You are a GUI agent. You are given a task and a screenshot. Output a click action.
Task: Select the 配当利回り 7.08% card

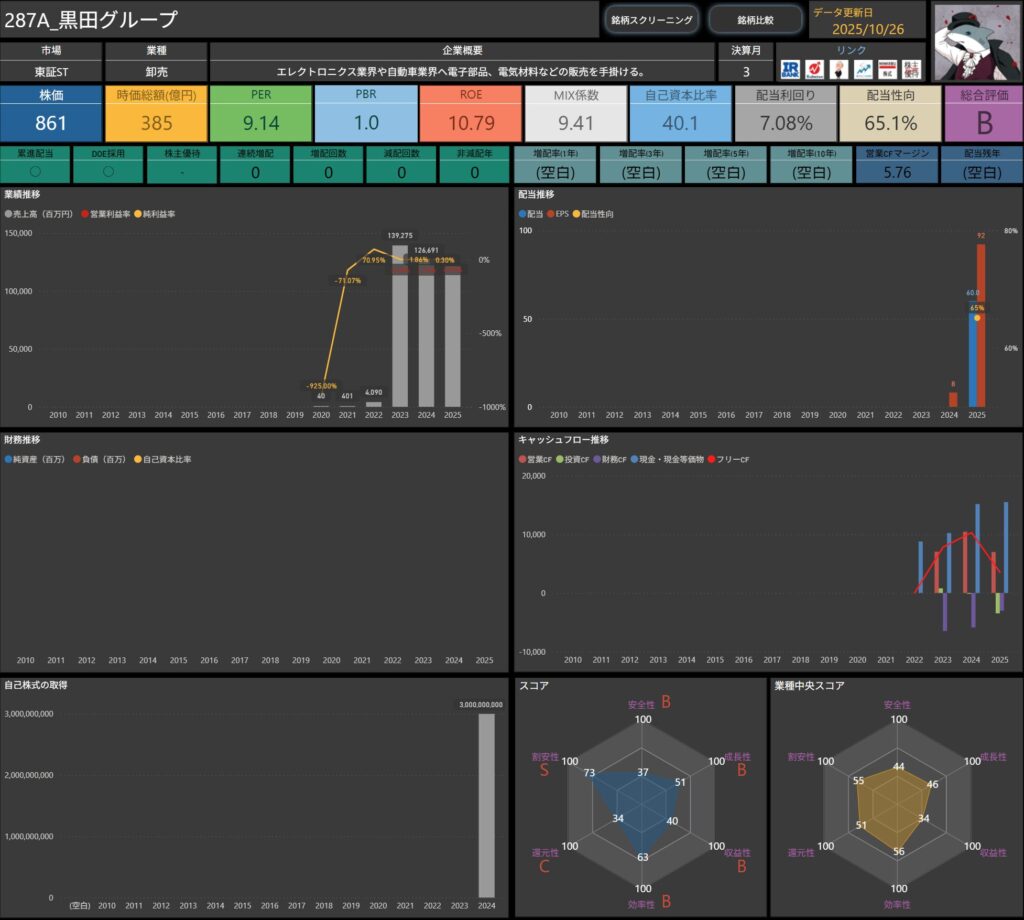click(783, 113)
